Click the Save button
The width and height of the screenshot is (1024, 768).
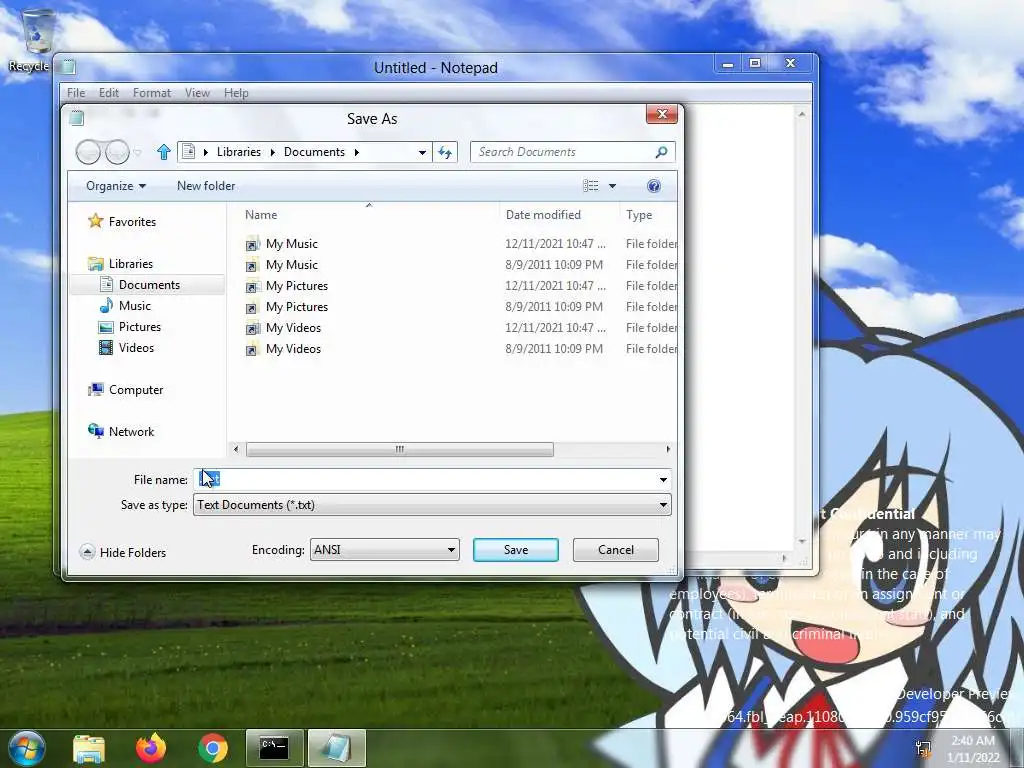coord(515,550)
